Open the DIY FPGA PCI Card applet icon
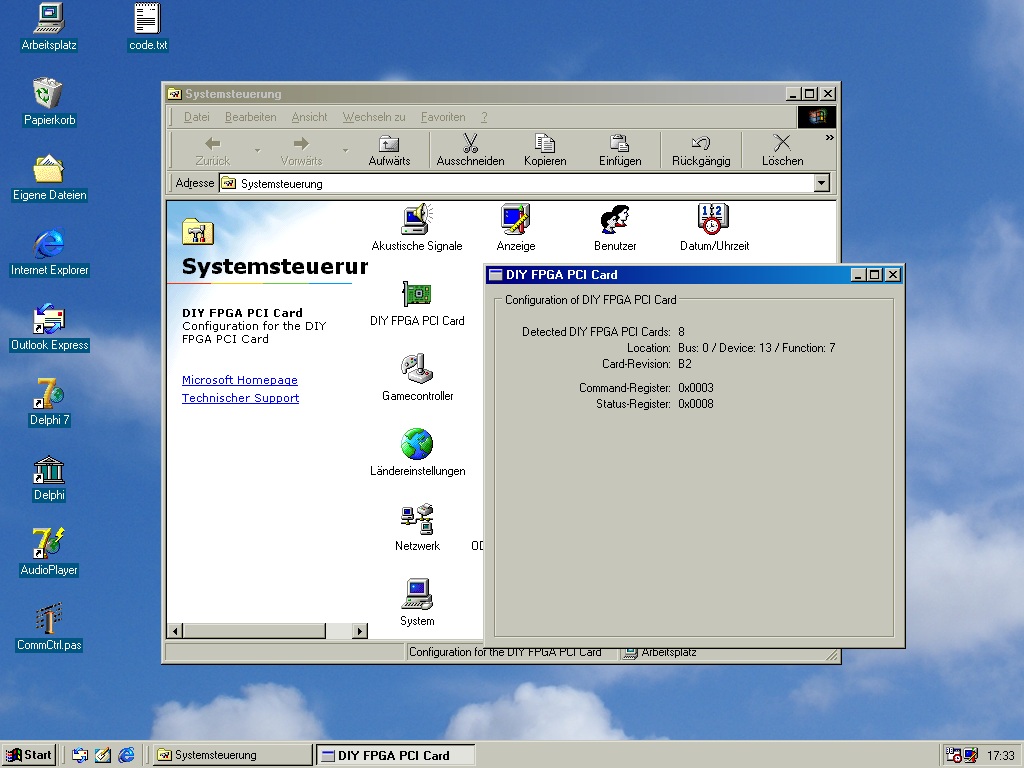The height and width of the screenshot is (768, 1024). pyautogui.click(x=417, y=295)
